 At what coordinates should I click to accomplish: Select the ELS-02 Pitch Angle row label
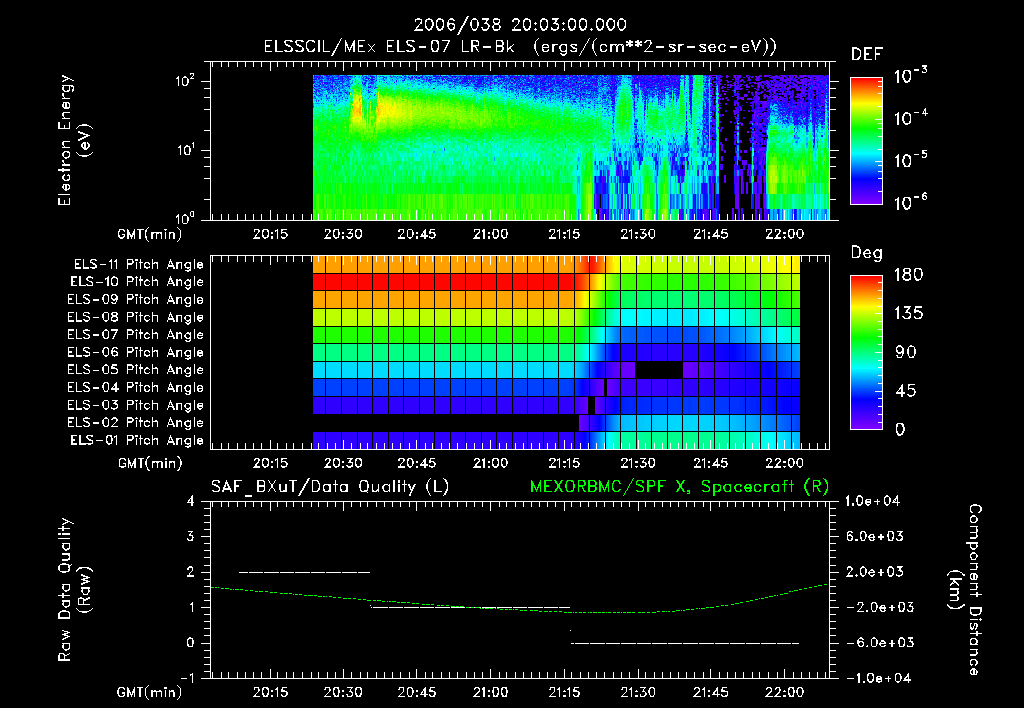coord(135,423)
